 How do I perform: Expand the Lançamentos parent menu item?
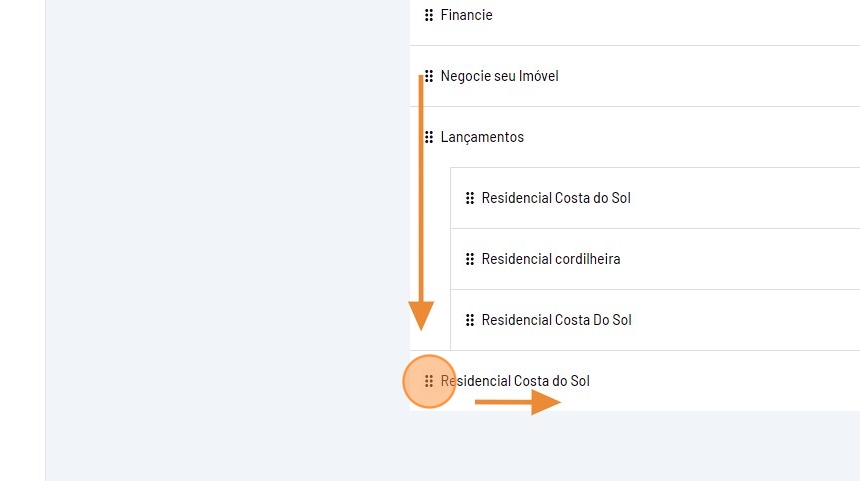pyautogui.click(x=482, y=137)
